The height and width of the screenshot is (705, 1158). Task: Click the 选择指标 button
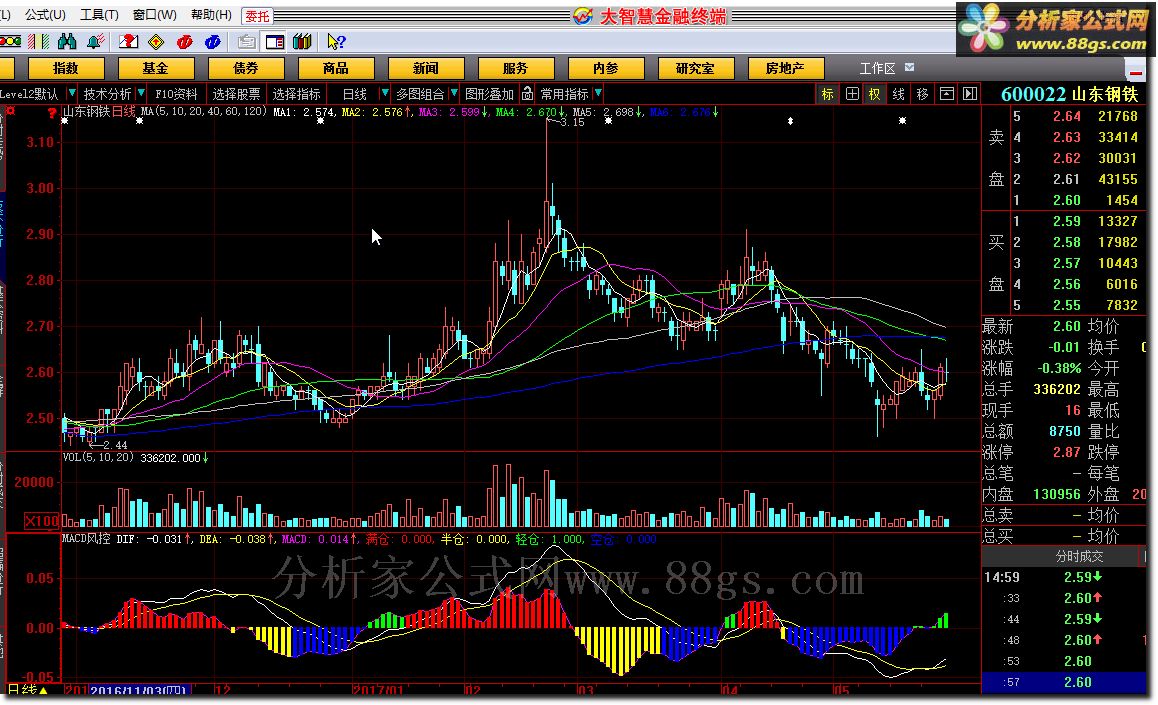click(x=296, y=94)
